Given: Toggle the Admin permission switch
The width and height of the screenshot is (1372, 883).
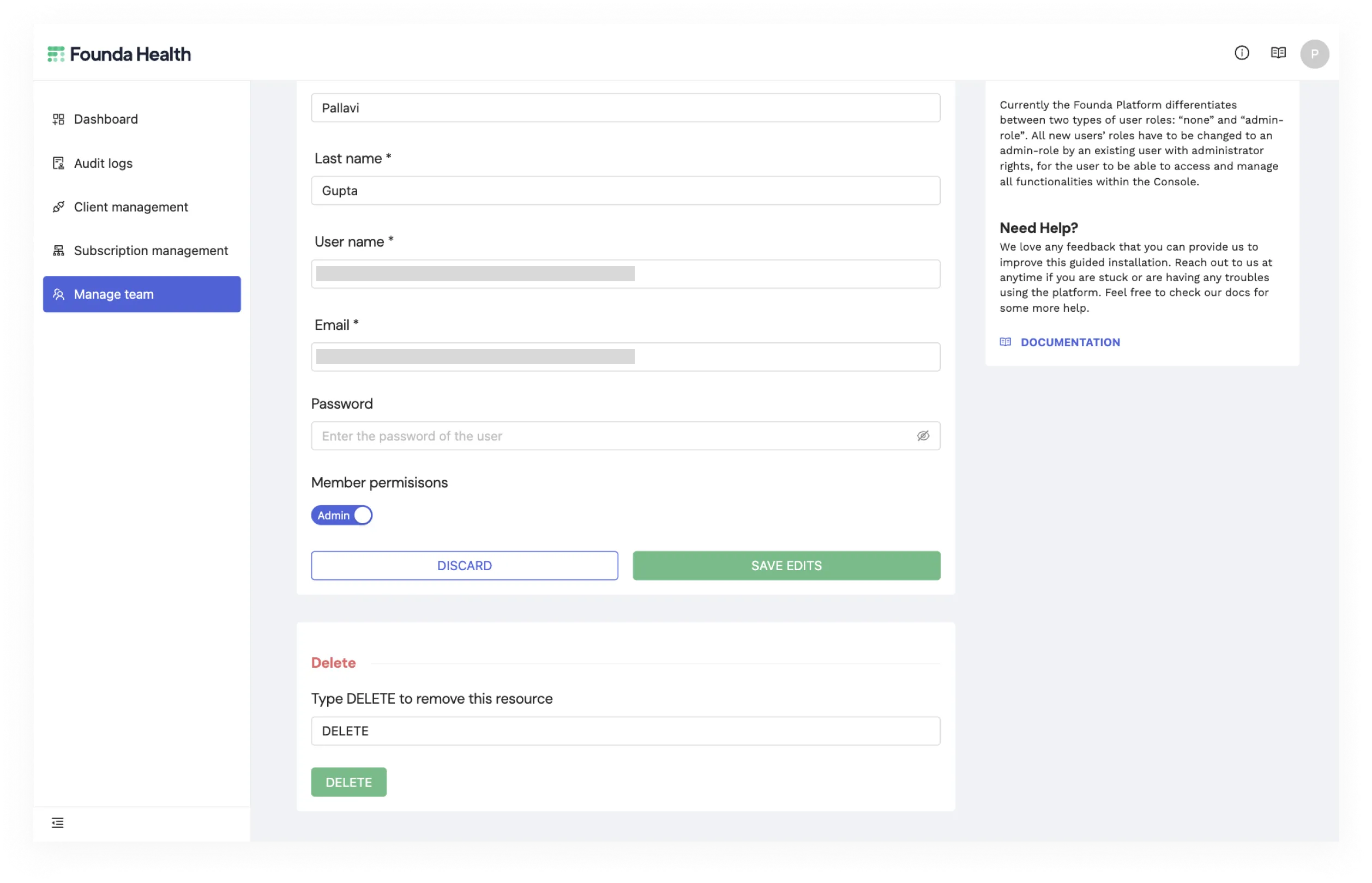Looking at the screenshot, I should click(341, 515).
